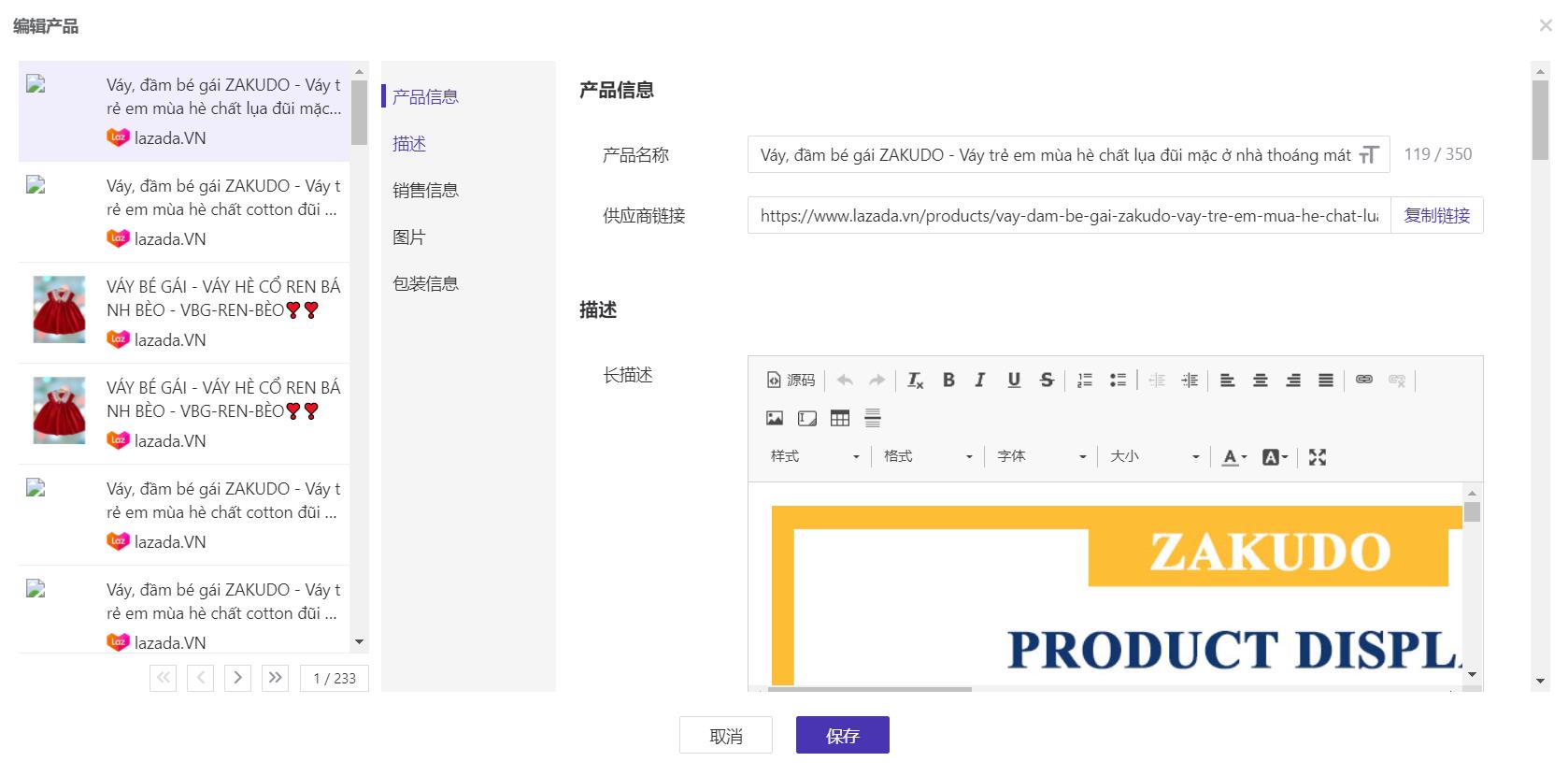The width and height of the screenshot is (1568, 776).
Task: Click the 保存 save button
Action: (843, 736)
